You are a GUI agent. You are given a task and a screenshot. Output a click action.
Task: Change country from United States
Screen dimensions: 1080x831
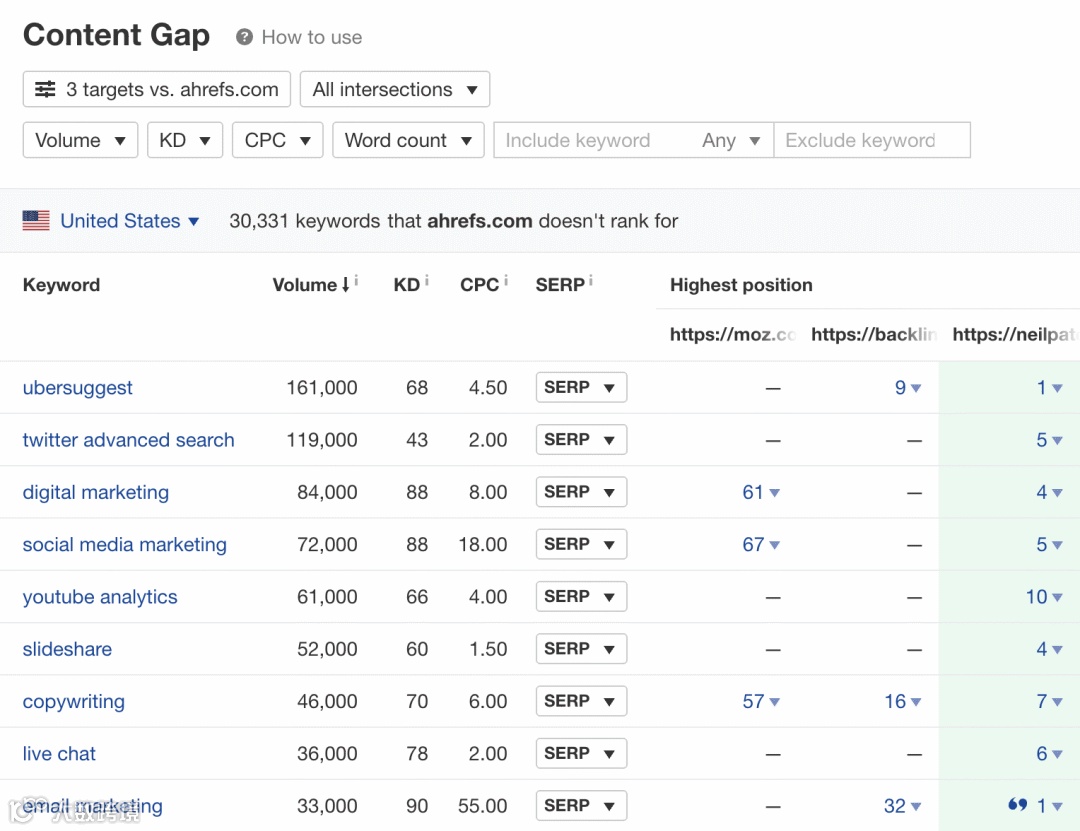point(130,221)
